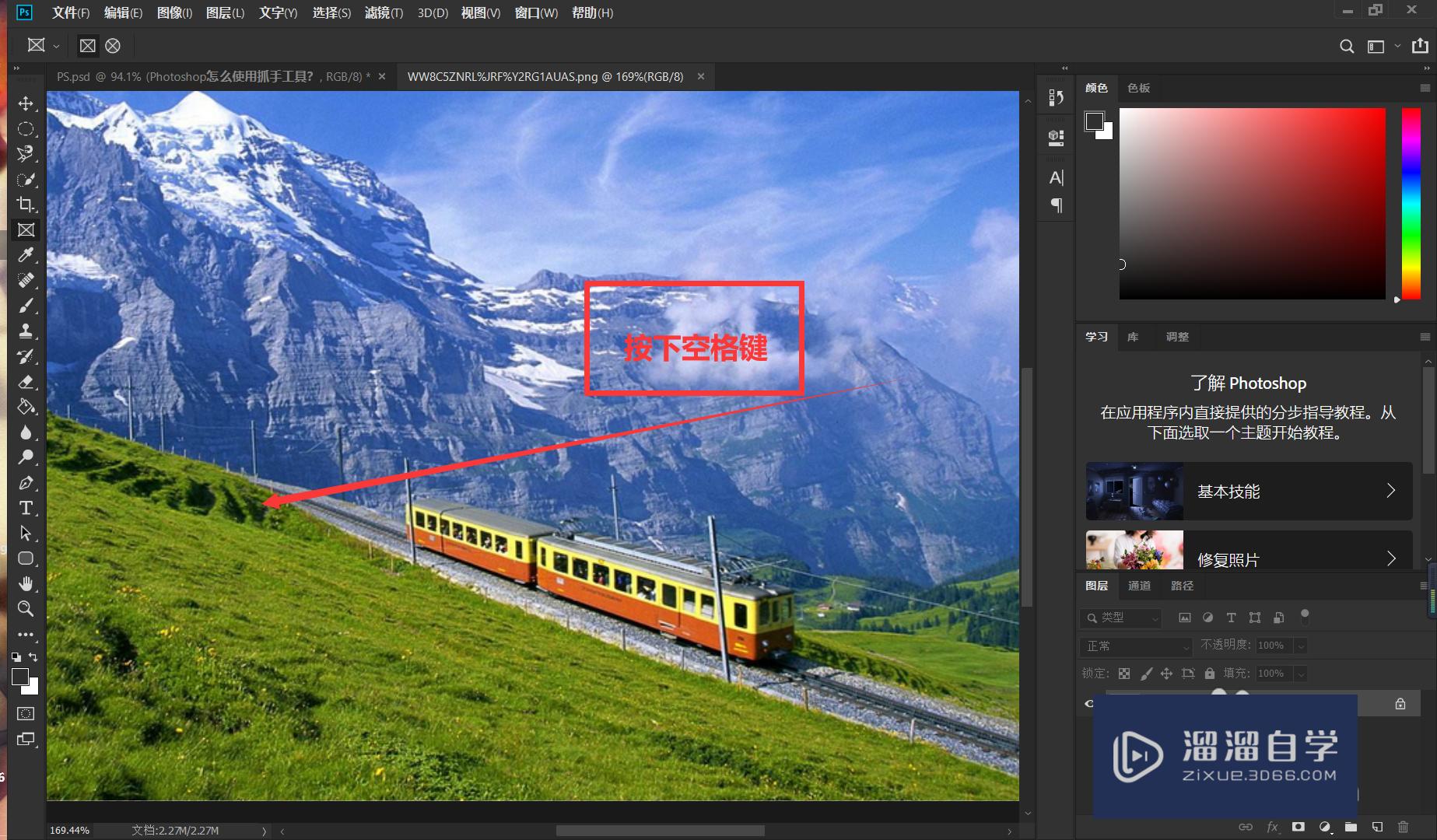Toggle layer filtering switch on or off

(x=1305, y=616)
